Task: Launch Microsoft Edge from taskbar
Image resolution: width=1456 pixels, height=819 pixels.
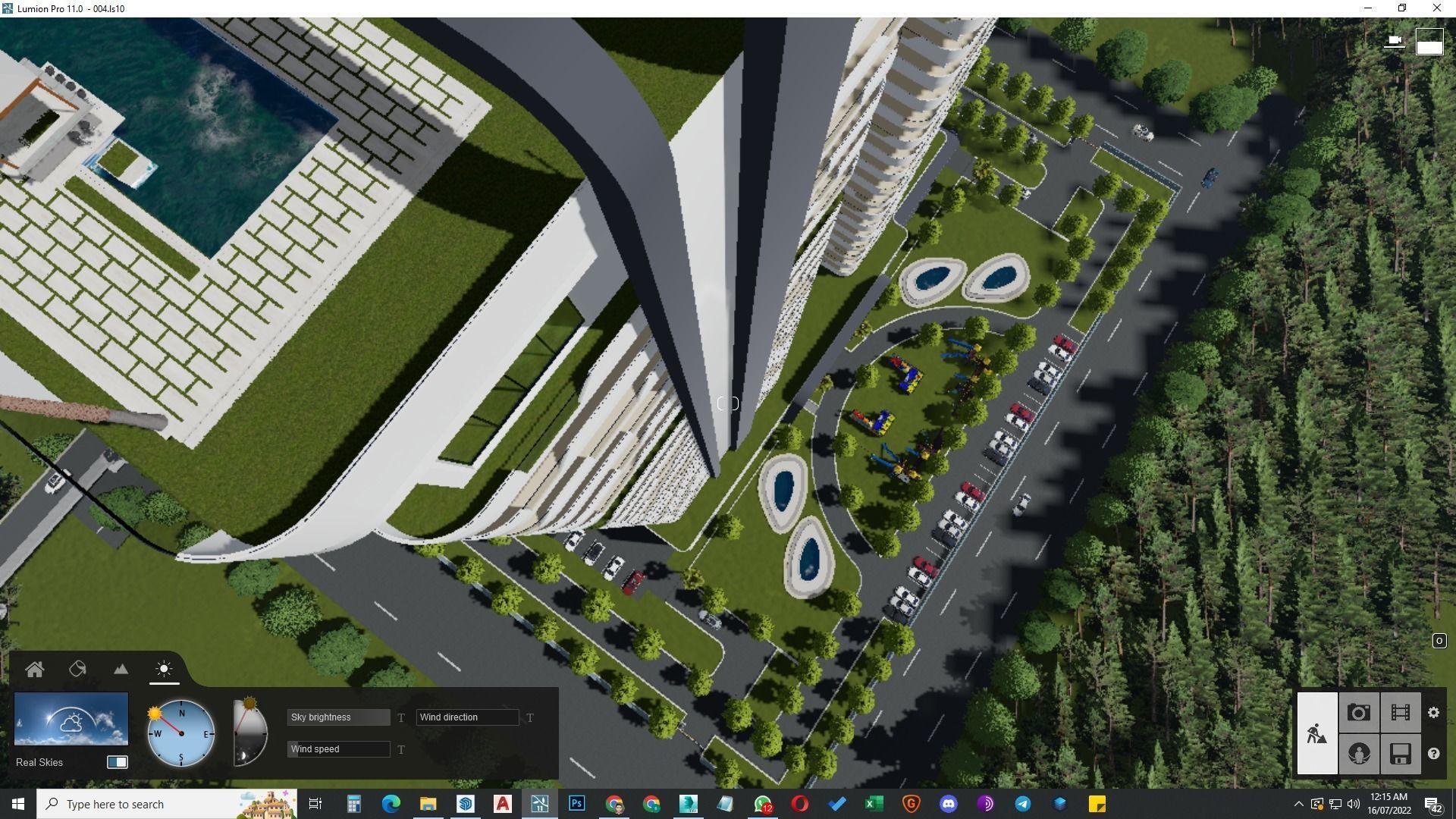Action: 391,804
